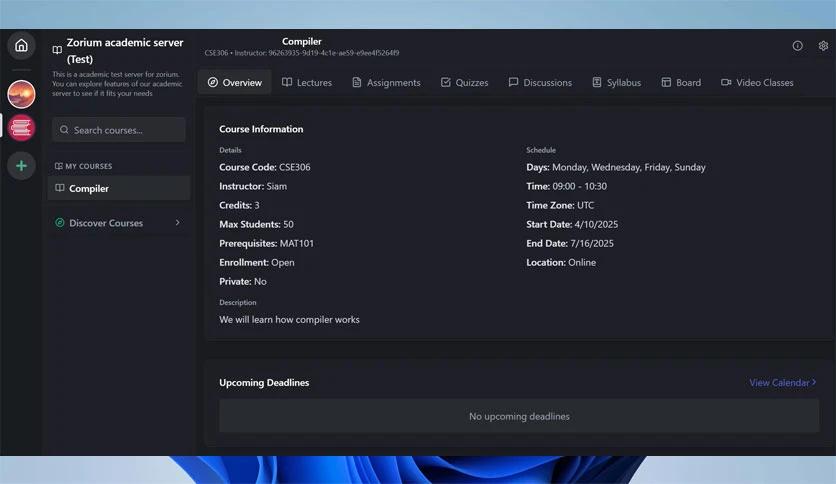Viewport: 836px width, 484px height.
Task: Open the Video Classes tab
Action: [757, 83]
